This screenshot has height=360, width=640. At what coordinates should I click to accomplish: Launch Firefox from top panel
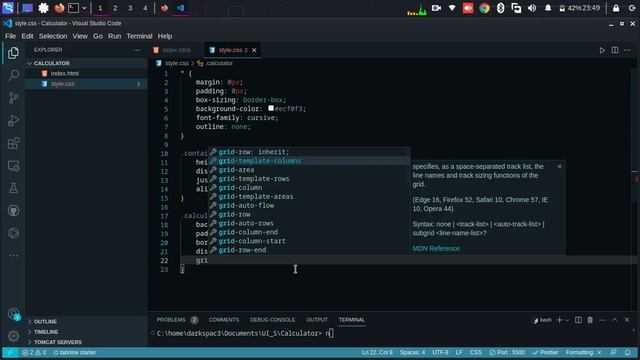59,8
